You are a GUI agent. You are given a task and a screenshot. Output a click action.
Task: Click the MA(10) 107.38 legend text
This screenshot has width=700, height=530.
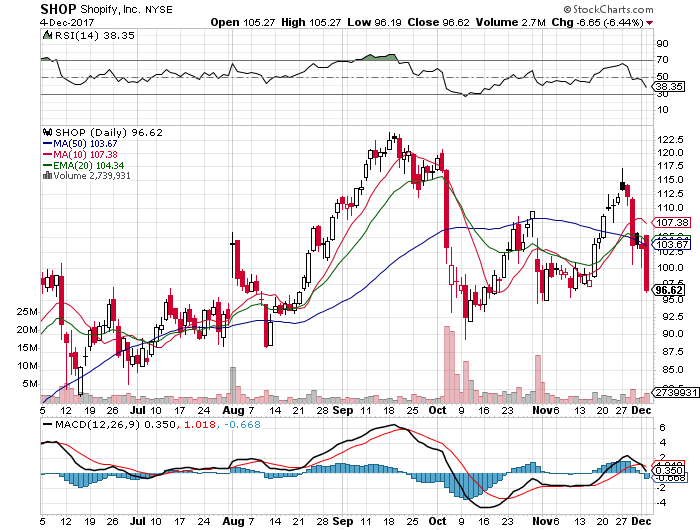coord(85,155)
